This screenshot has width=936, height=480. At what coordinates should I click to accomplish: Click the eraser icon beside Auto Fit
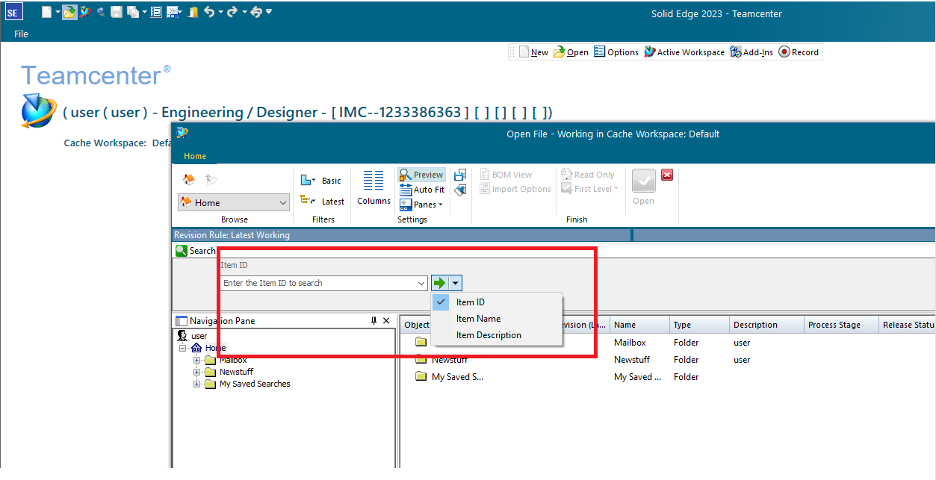pos(460,190)
